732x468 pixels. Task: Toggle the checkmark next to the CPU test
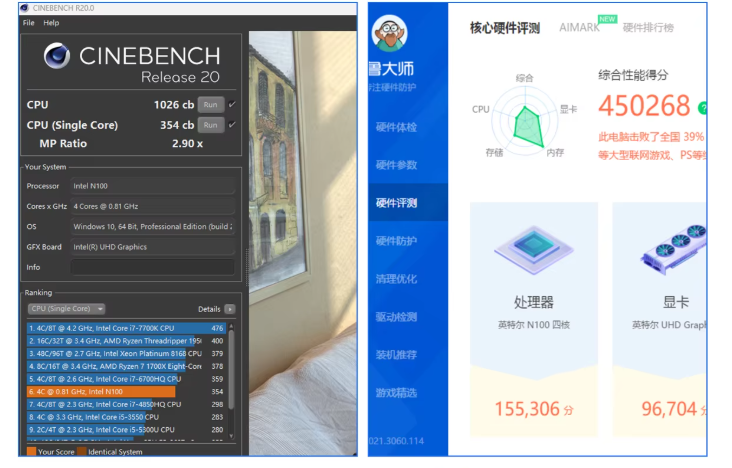pos(232,105)
